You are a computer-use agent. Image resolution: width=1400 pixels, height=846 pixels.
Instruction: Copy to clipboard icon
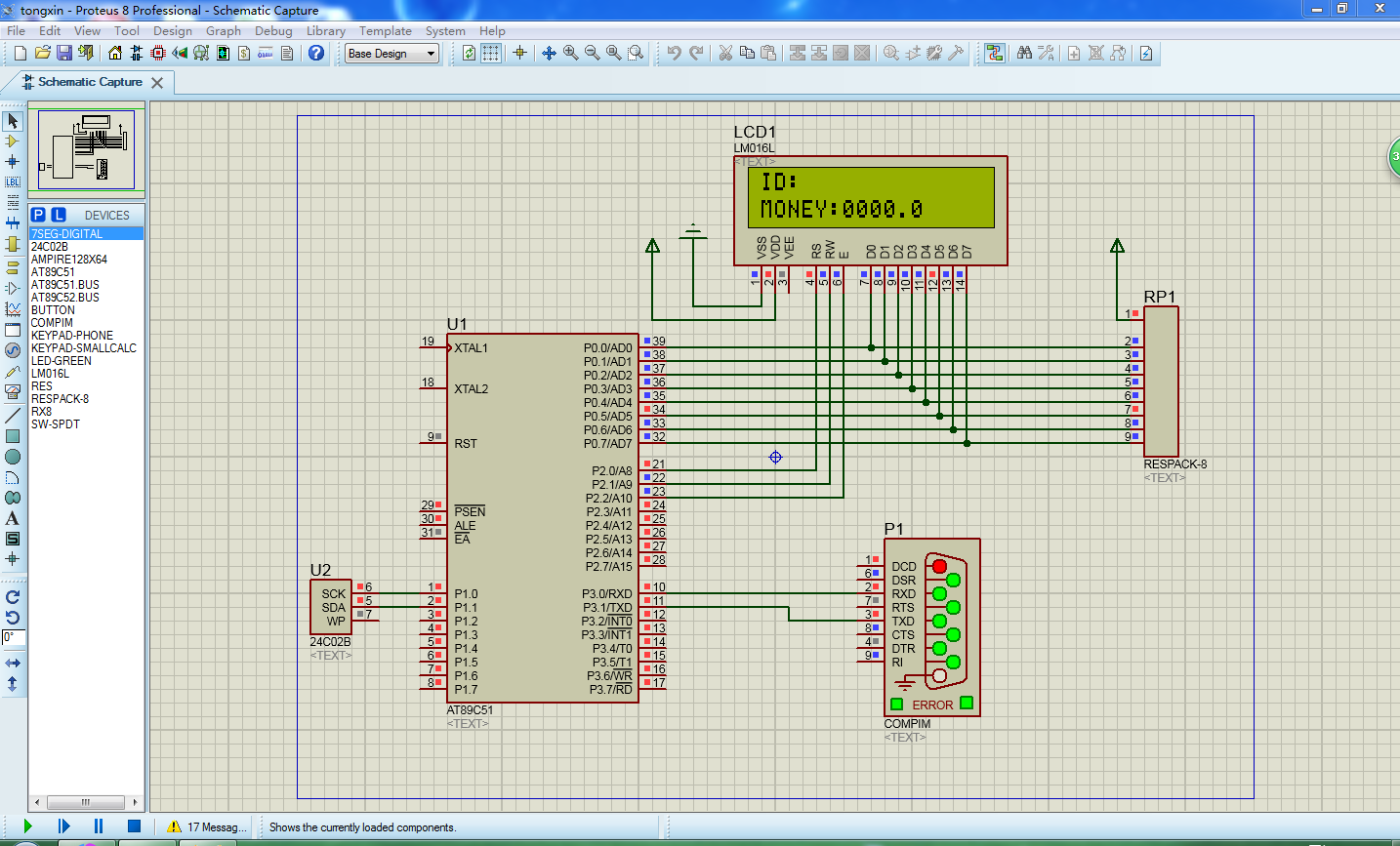(747, 53)
